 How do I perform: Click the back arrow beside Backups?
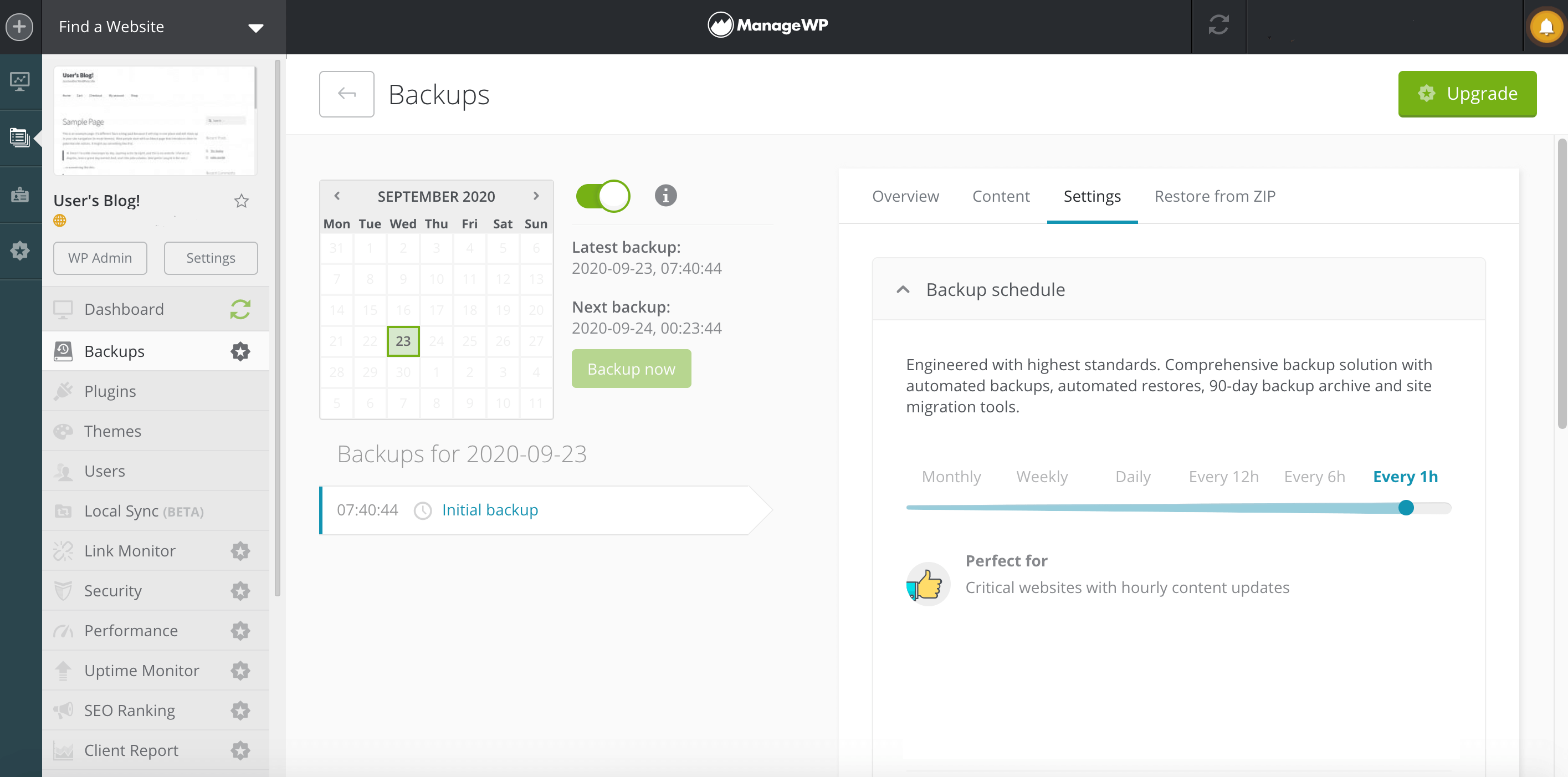tap(346, 94)
